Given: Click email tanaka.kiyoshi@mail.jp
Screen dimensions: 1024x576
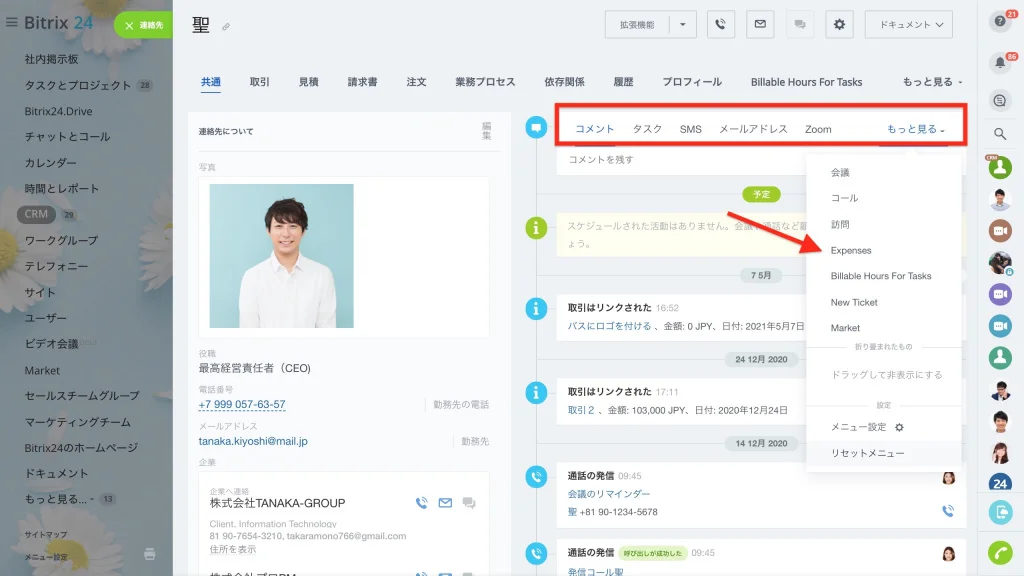Looking at the screenshot, I should tap(253, 441).
